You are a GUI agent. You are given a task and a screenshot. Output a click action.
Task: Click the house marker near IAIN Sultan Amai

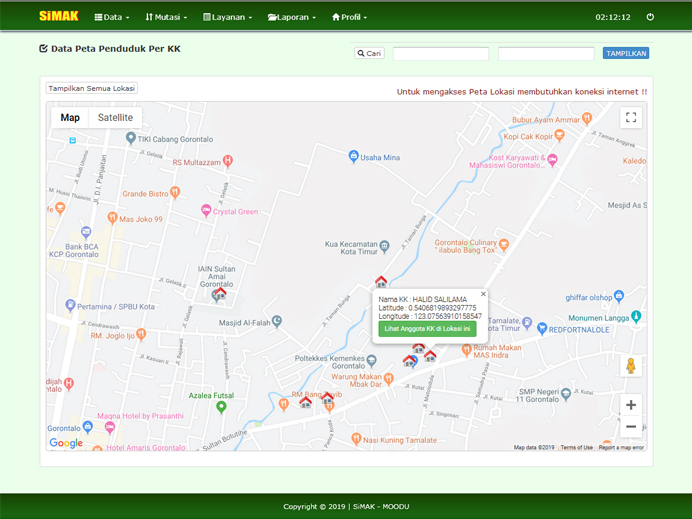tap(219, 293)
